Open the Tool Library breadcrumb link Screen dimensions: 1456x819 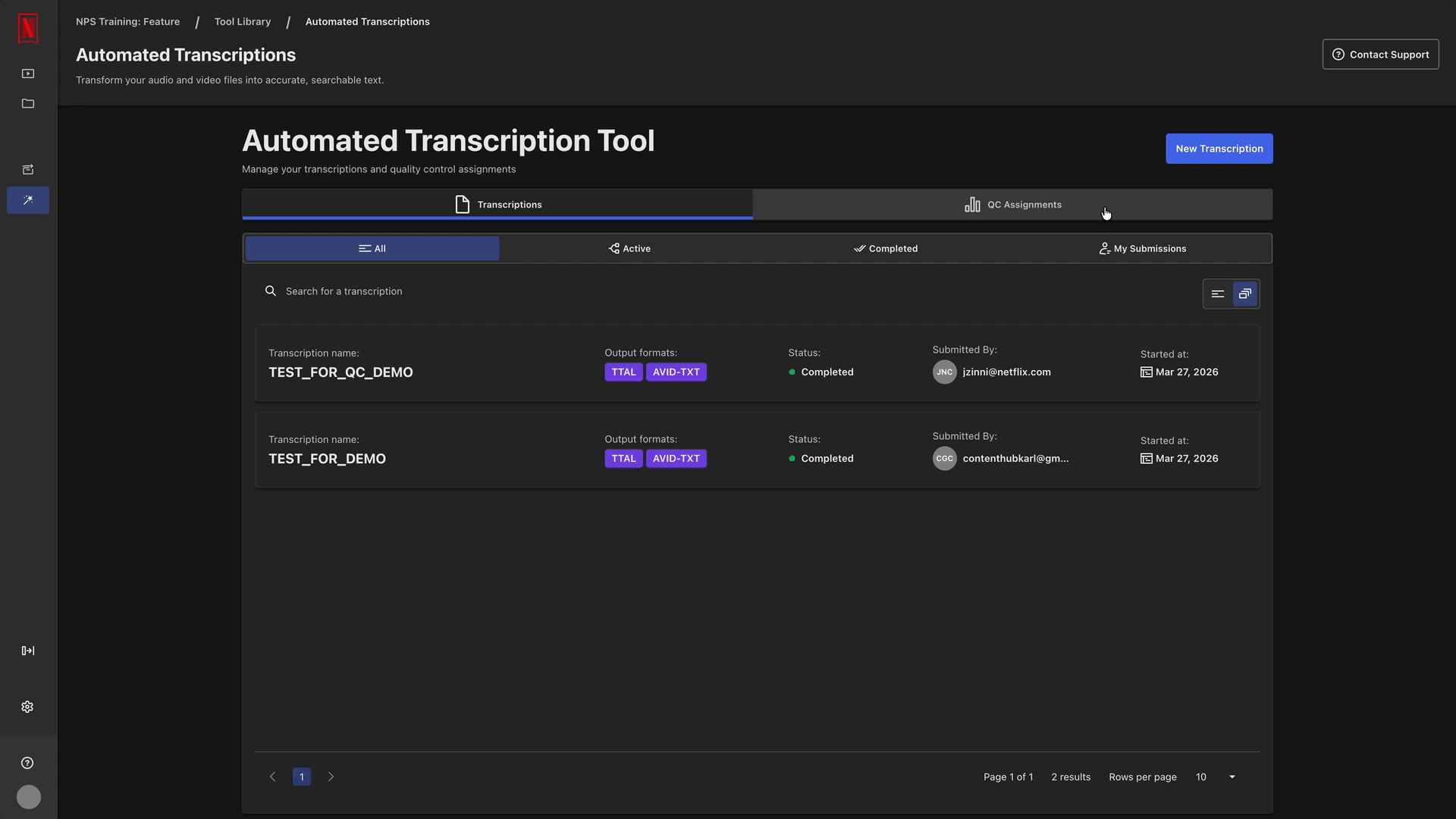pos(243,22)
